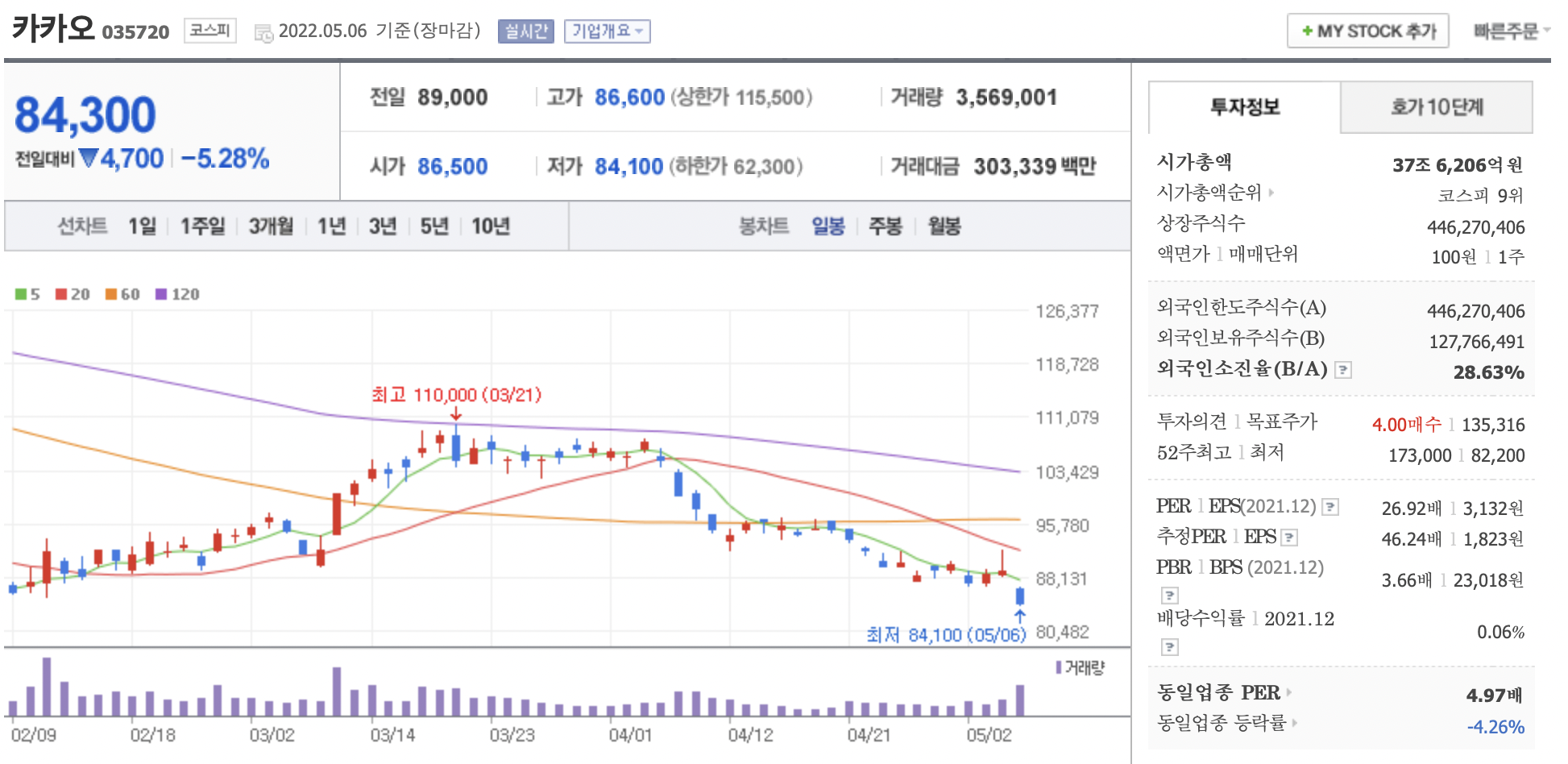Expand the 시가총액순위 arrow link
The width and height of the screenshot is (1568, 764).
(x=1271, y=193)
